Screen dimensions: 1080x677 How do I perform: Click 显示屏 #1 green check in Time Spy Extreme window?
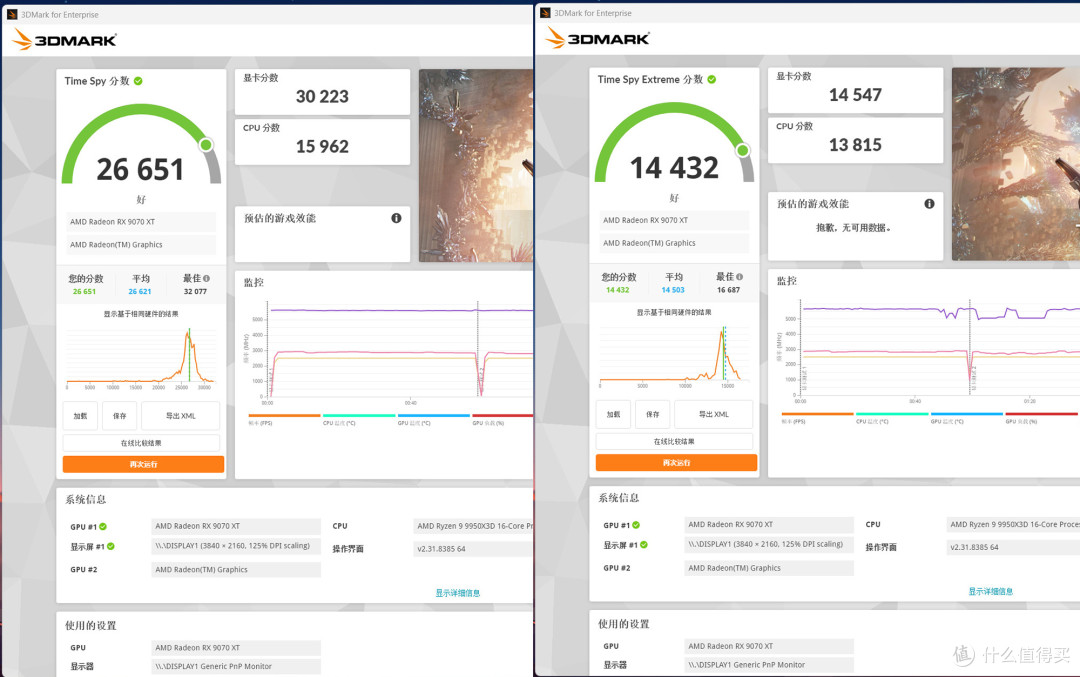click(x=644, y=545)
